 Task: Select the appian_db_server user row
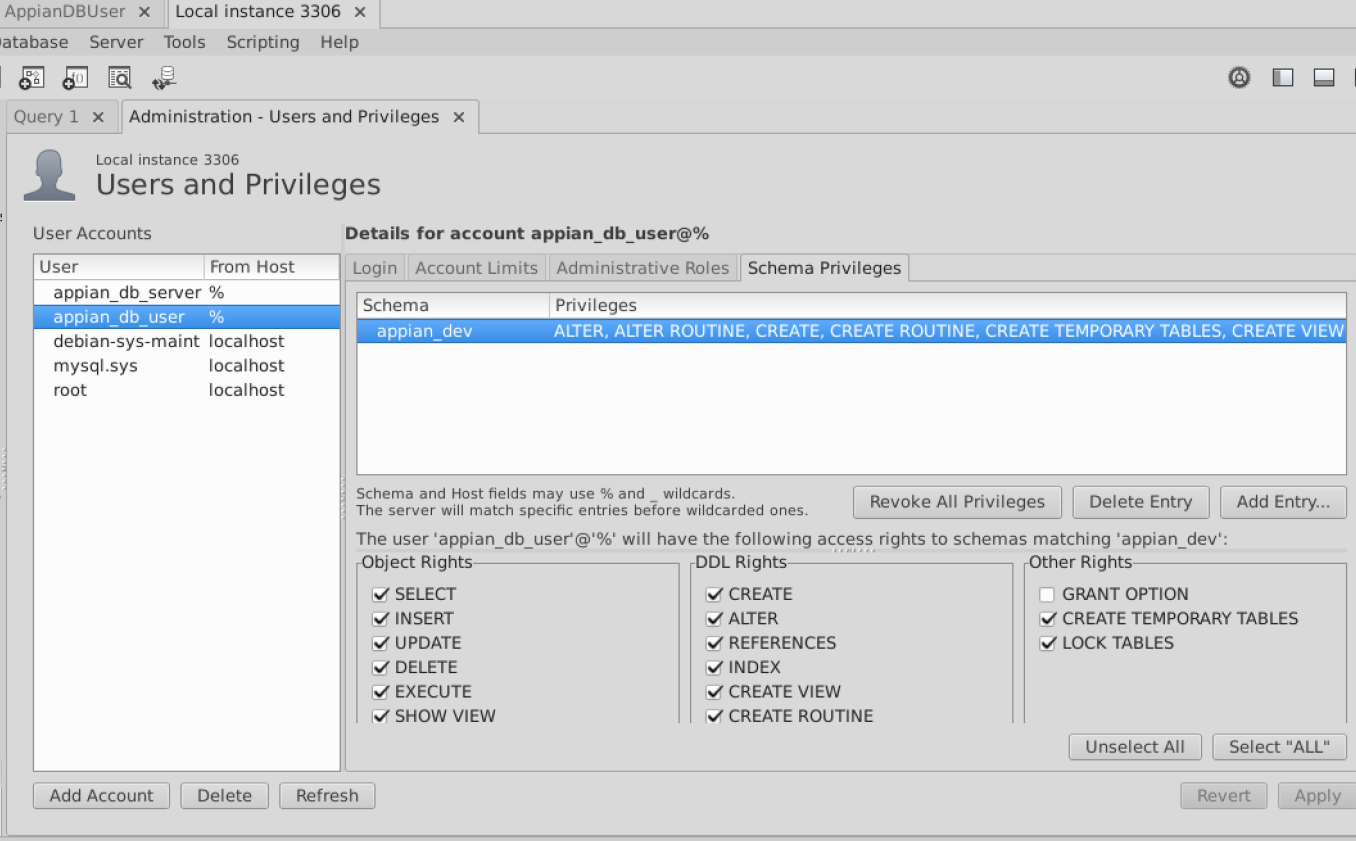point(187,293)
